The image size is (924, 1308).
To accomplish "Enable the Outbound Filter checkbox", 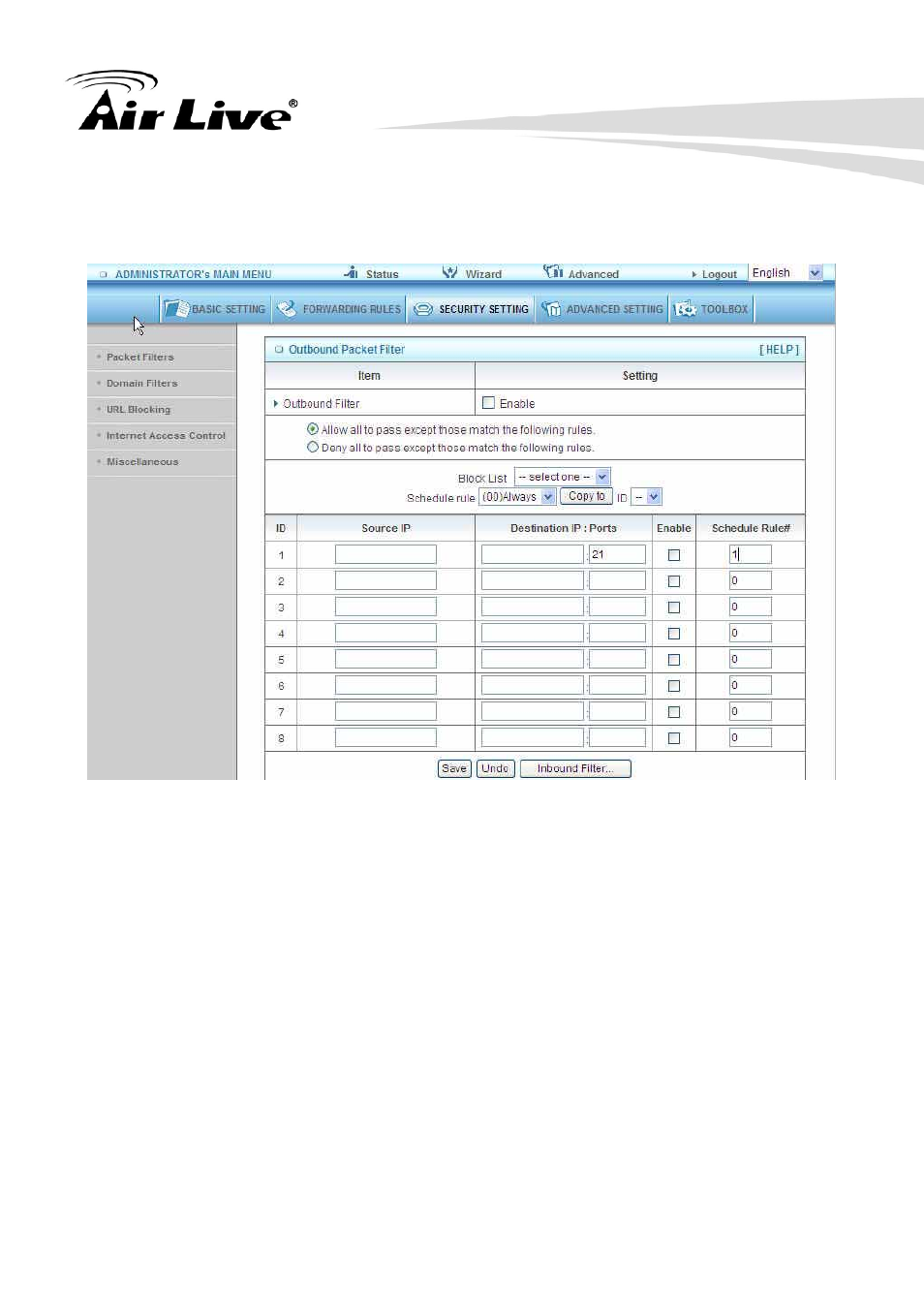I will [x=488, y=403].
